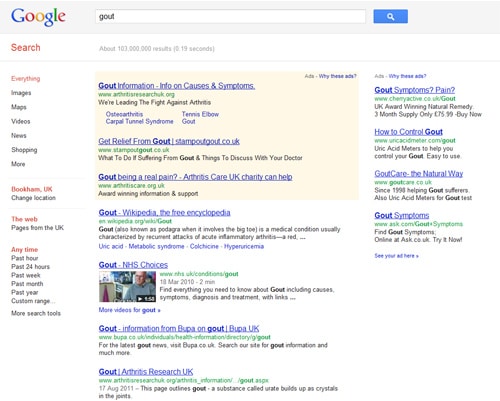Image resolution: width=500 pixels, height=401 pixels.
Task: Filter results to Past week
Action: [26, 275]
